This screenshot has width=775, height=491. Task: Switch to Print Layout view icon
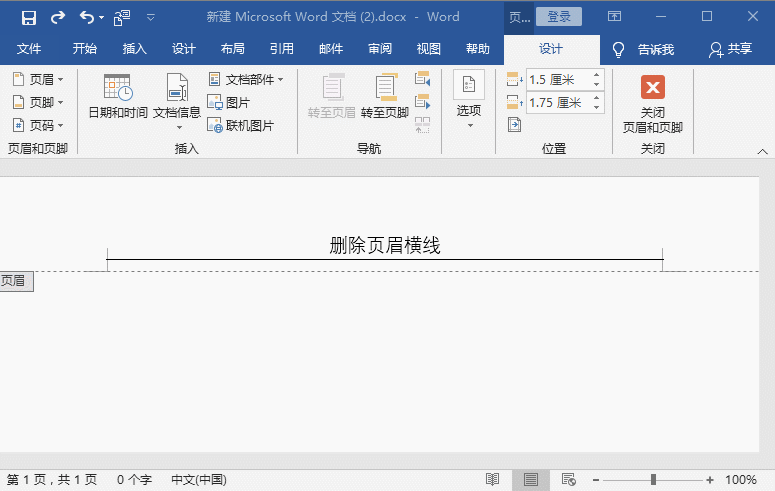point(531,480)
